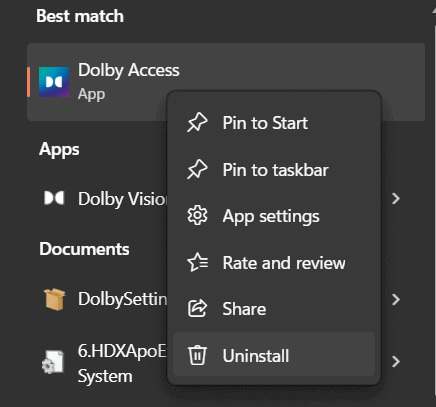The height and width of the screenshot is (407, 436).
Task: Open App settings from the context menu
Action: pyautogui.click(x=274, y=216)
